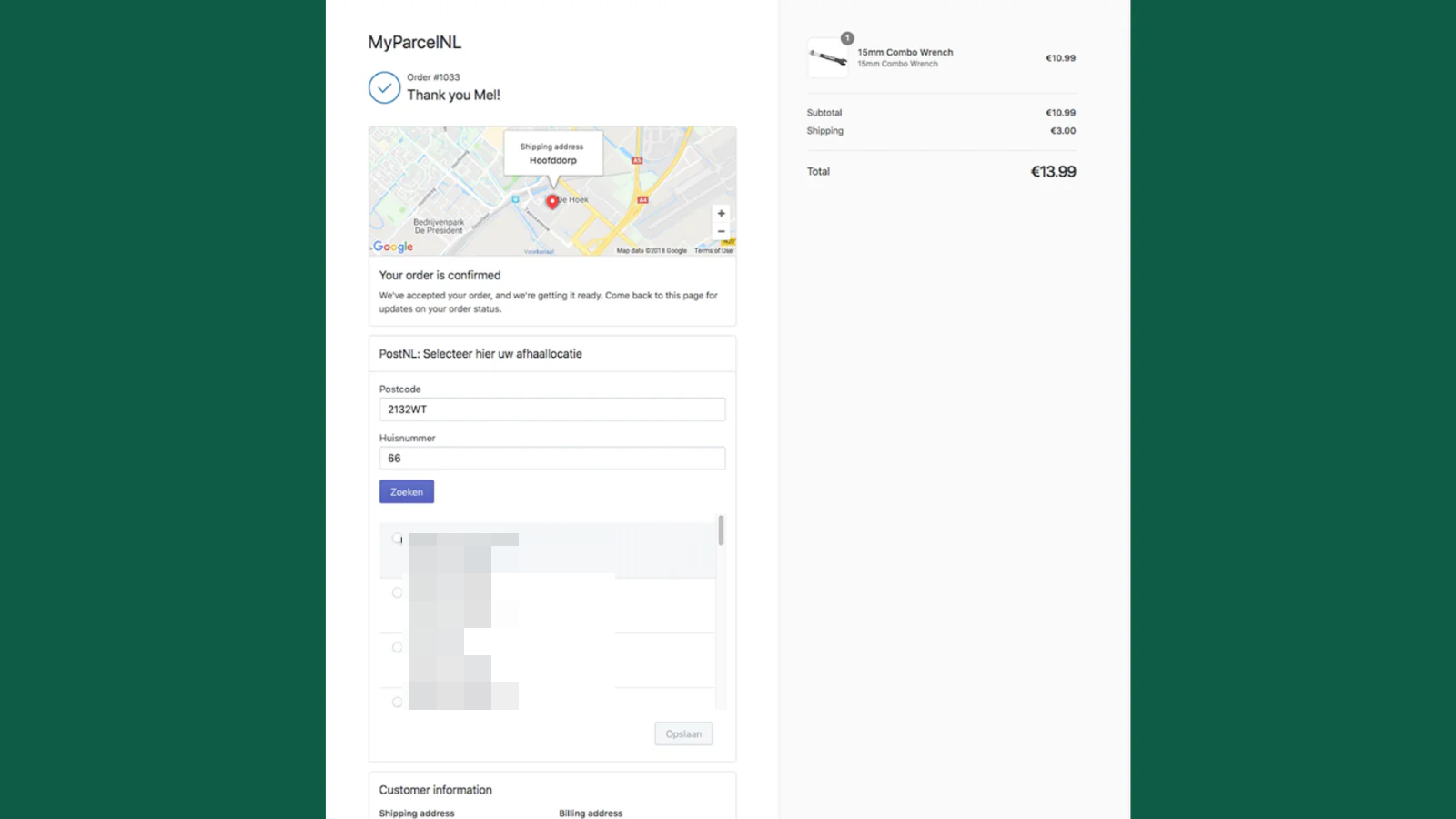Click the zoom in button on the map
The width and height of the screenshot is (1456, 819).
pos(721,213)
